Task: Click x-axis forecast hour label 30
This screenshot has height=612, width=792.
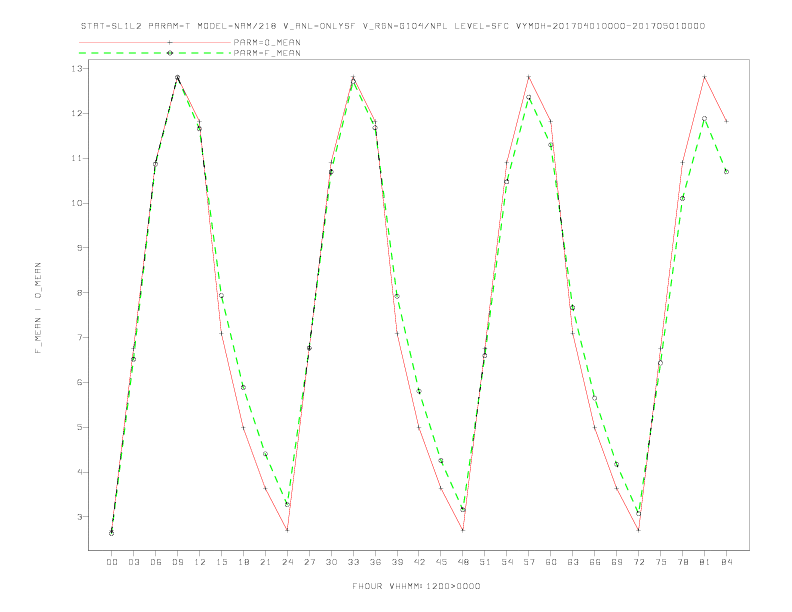Action: 331,562
